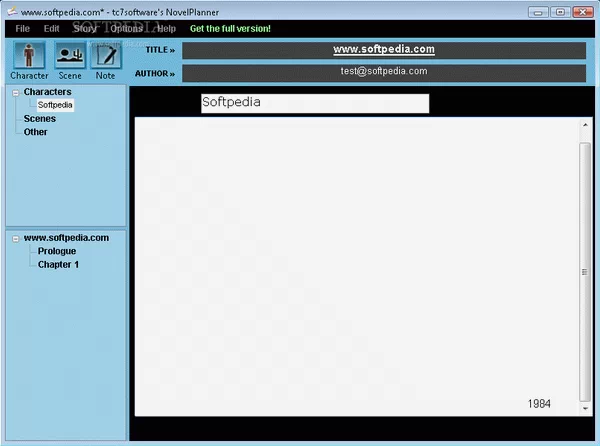Screen dimensions: 600x446
Task: Select the Scenes tree item
Action: click(40, 119)
